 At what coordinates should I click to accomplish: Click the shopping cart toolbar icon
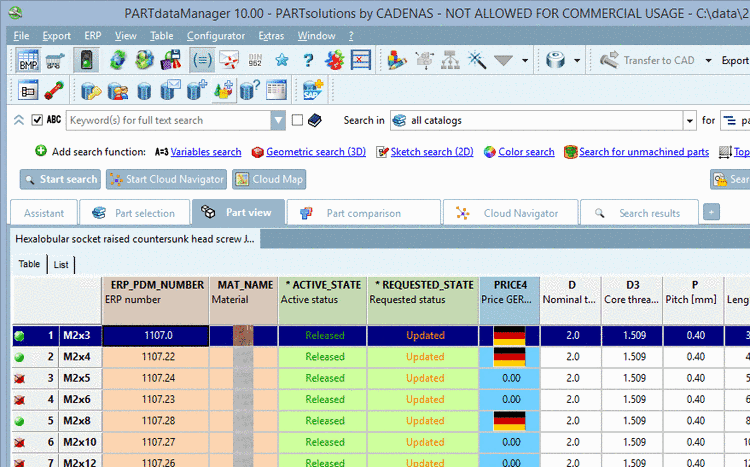[x=55, y=61]
